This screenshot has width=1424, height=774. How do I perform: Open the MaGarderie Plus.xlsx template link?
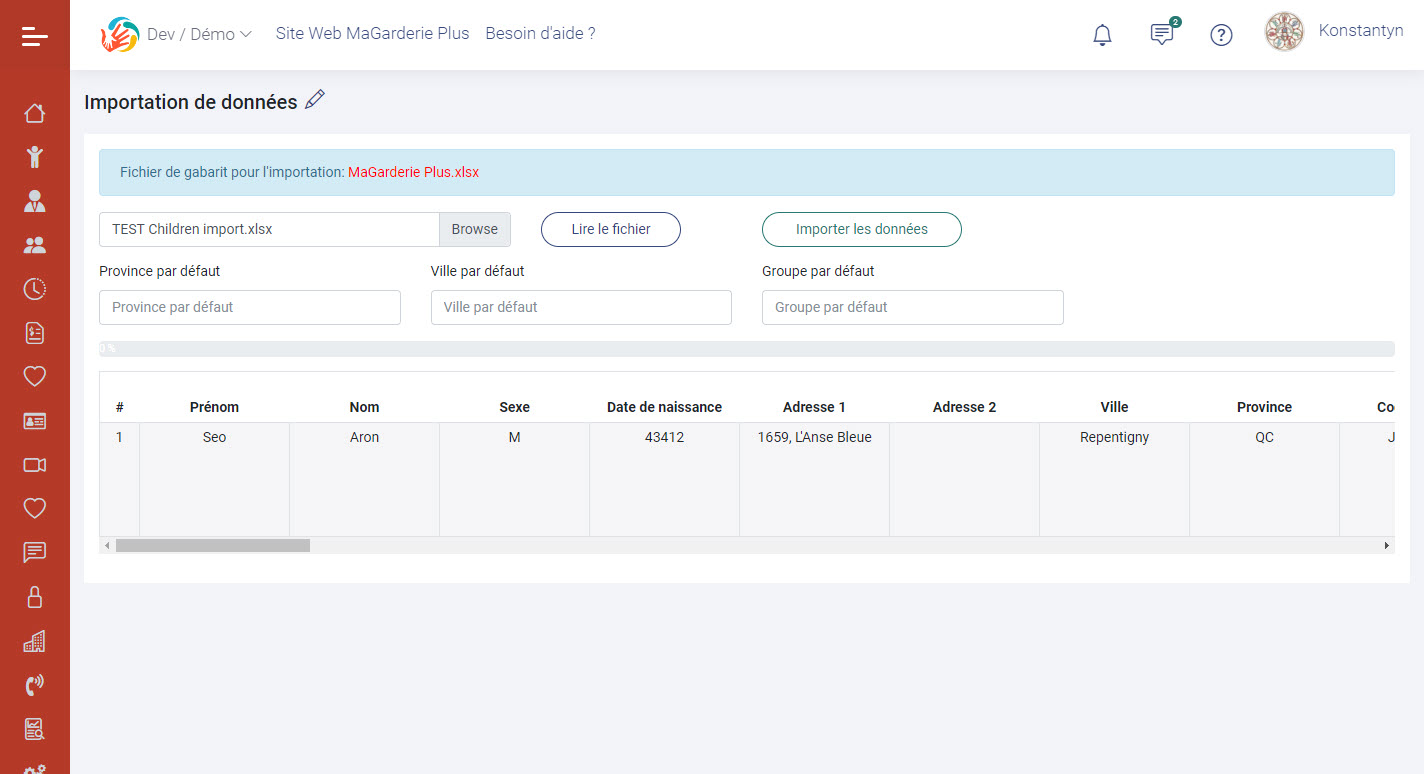click(x=413, y=172)
